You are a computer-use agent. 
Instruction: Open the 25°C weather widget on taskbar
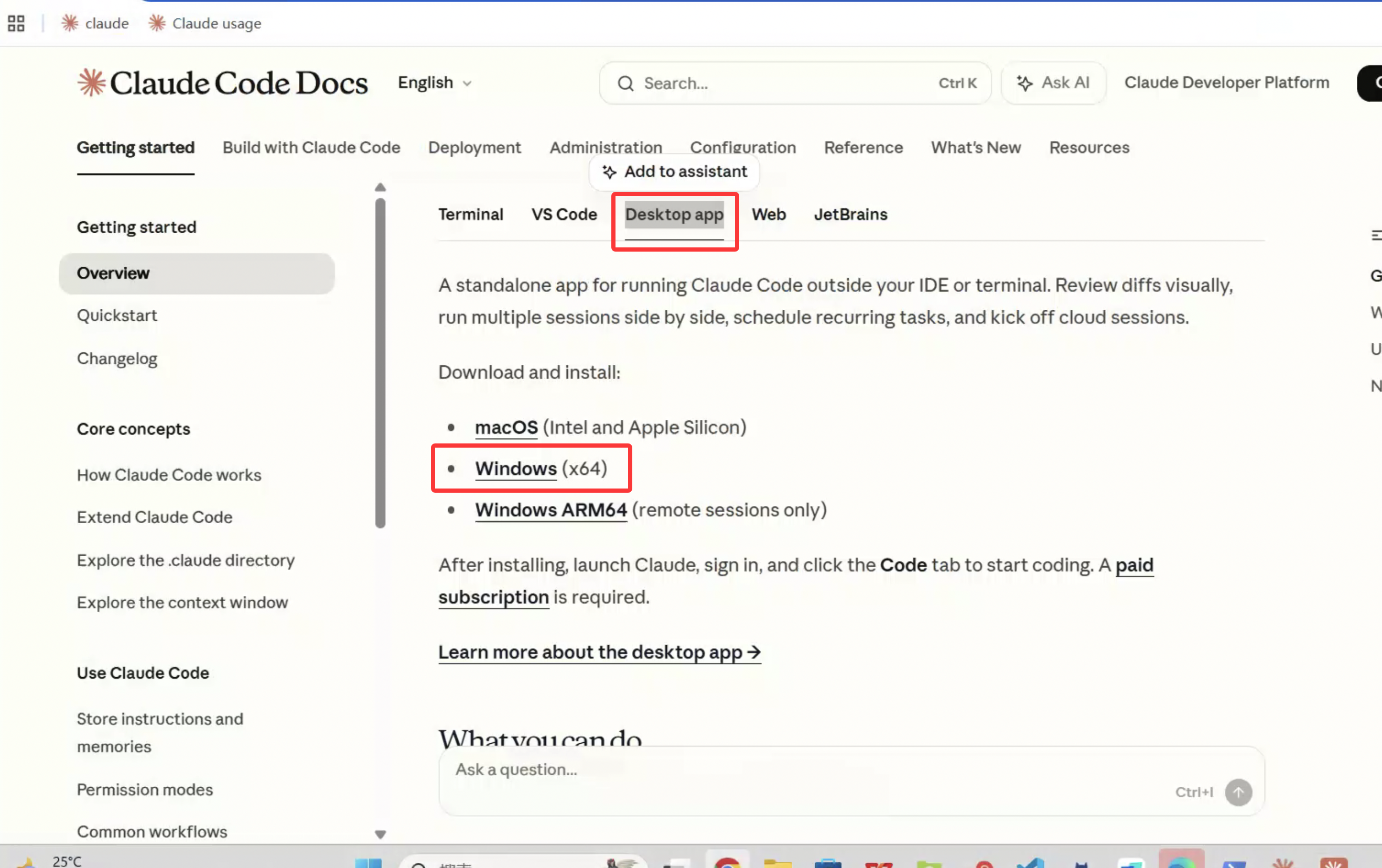(x=50, y=861)
